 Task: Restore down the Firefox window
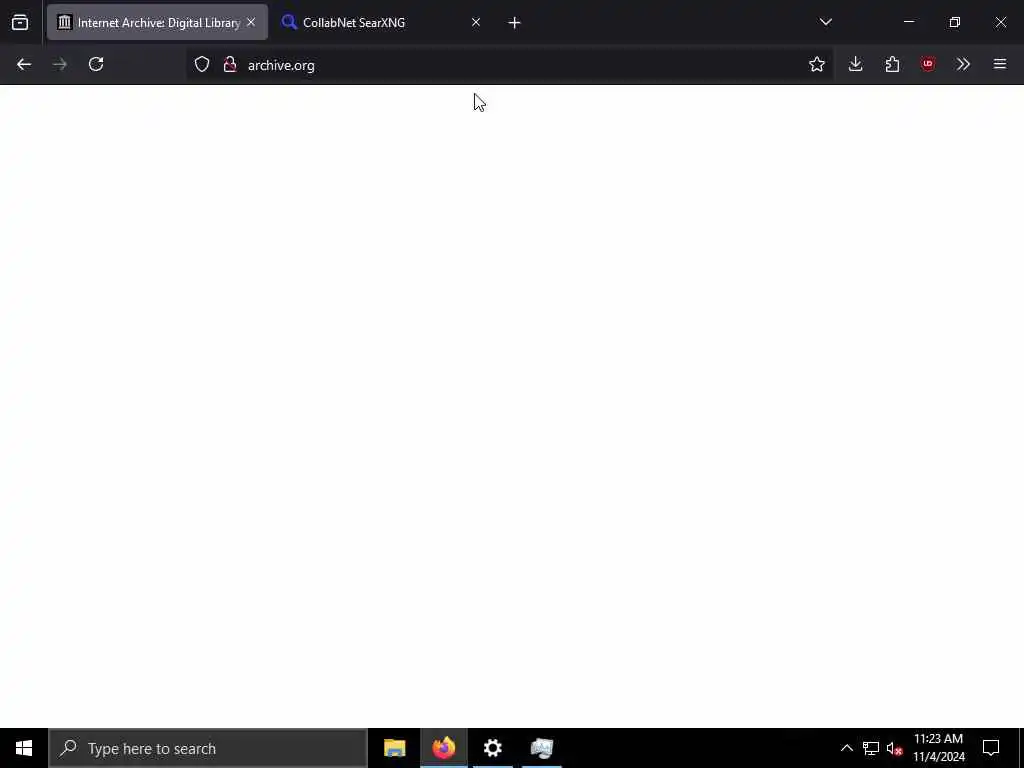[x=955, y=22]
